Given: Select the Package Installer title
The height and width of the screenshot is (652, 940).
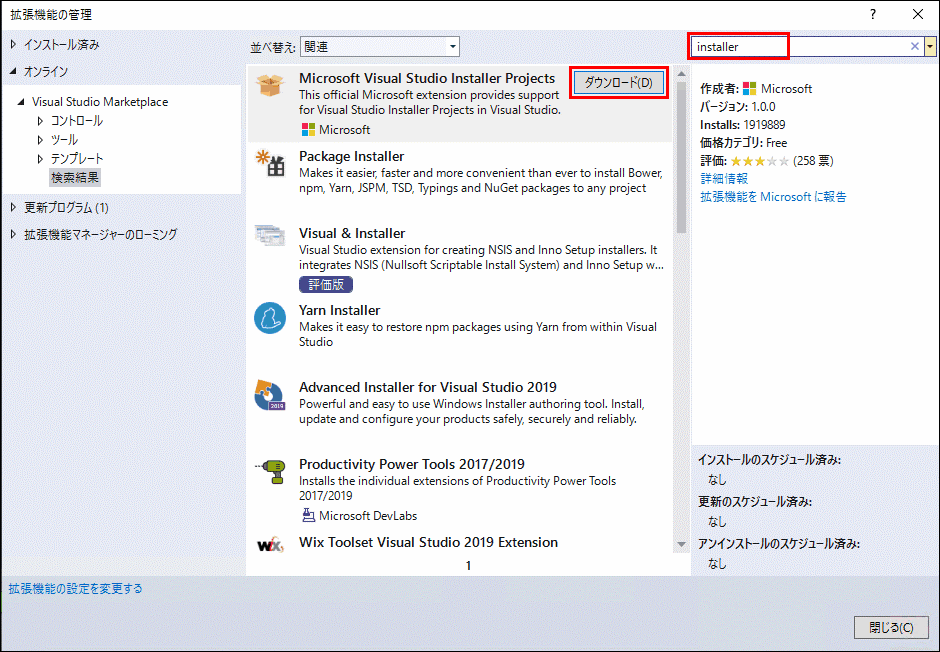Looking at the screenshot, I should [x=351, y=156].
